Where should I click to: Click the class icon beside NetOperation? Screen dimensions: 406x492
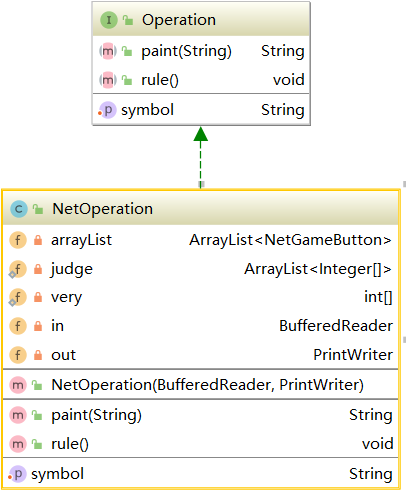(x=19, y=209)
